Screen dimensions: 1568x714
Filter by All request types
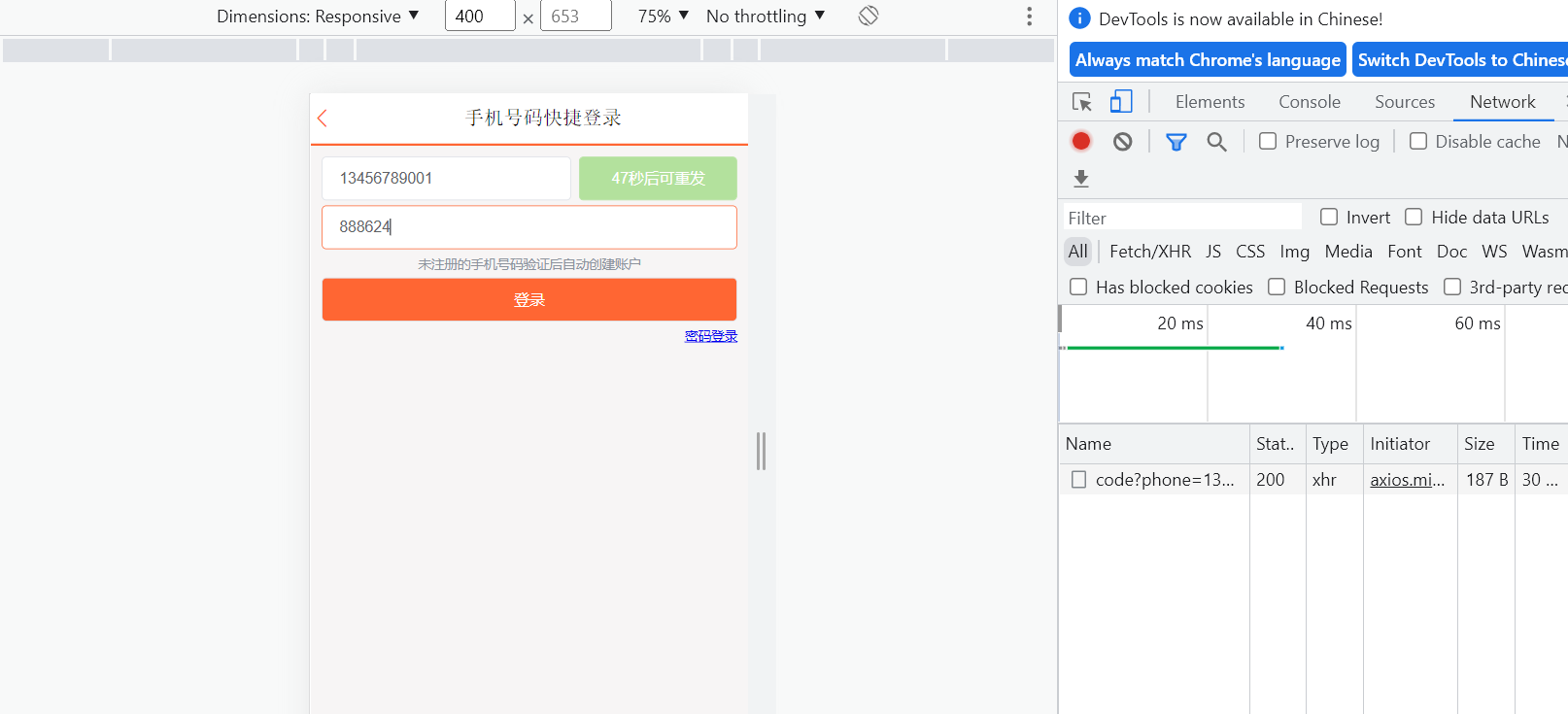[1078, 252]
